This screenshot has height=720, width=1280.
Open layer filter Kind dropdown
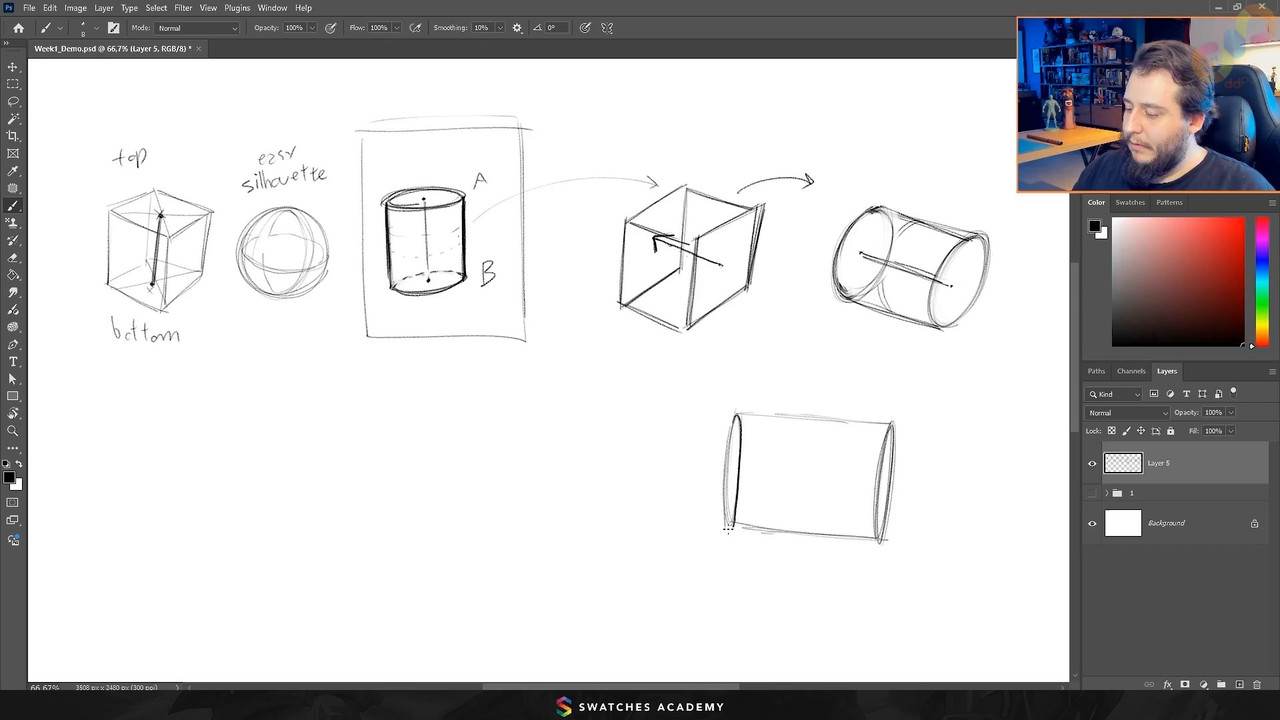pyautogui.click(x=1114, y=394)
